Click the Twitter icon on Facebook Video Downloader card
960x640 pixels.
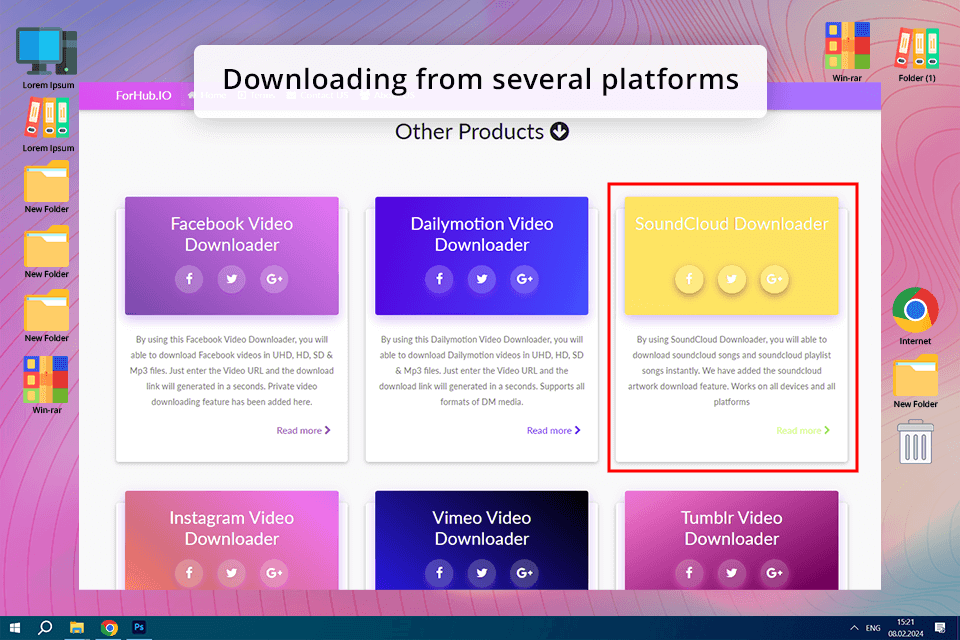[x=231, y=279]
